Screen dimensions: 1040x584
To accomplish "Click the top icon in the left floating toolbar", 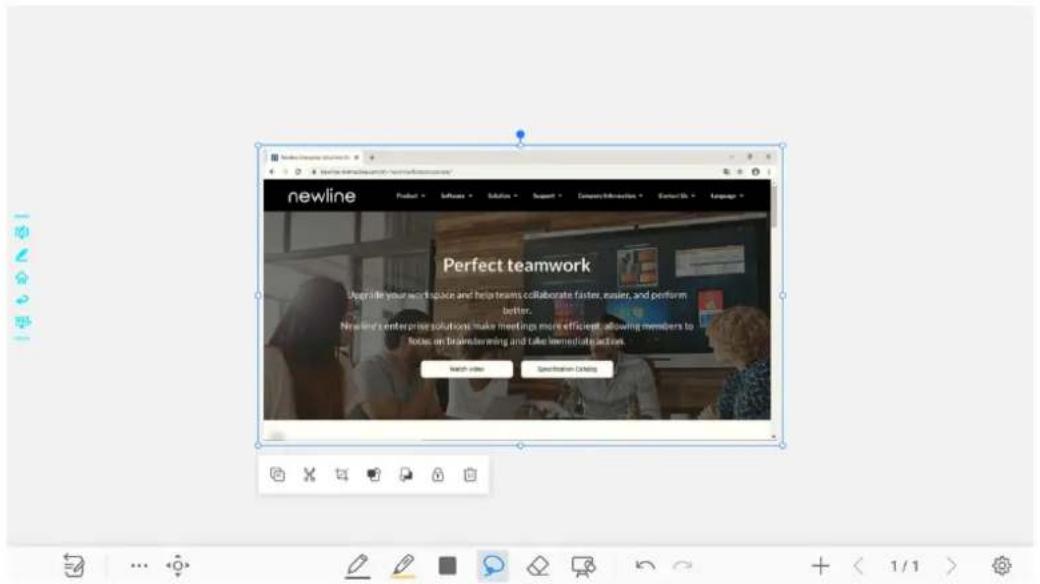I will (x=22, y=232).
